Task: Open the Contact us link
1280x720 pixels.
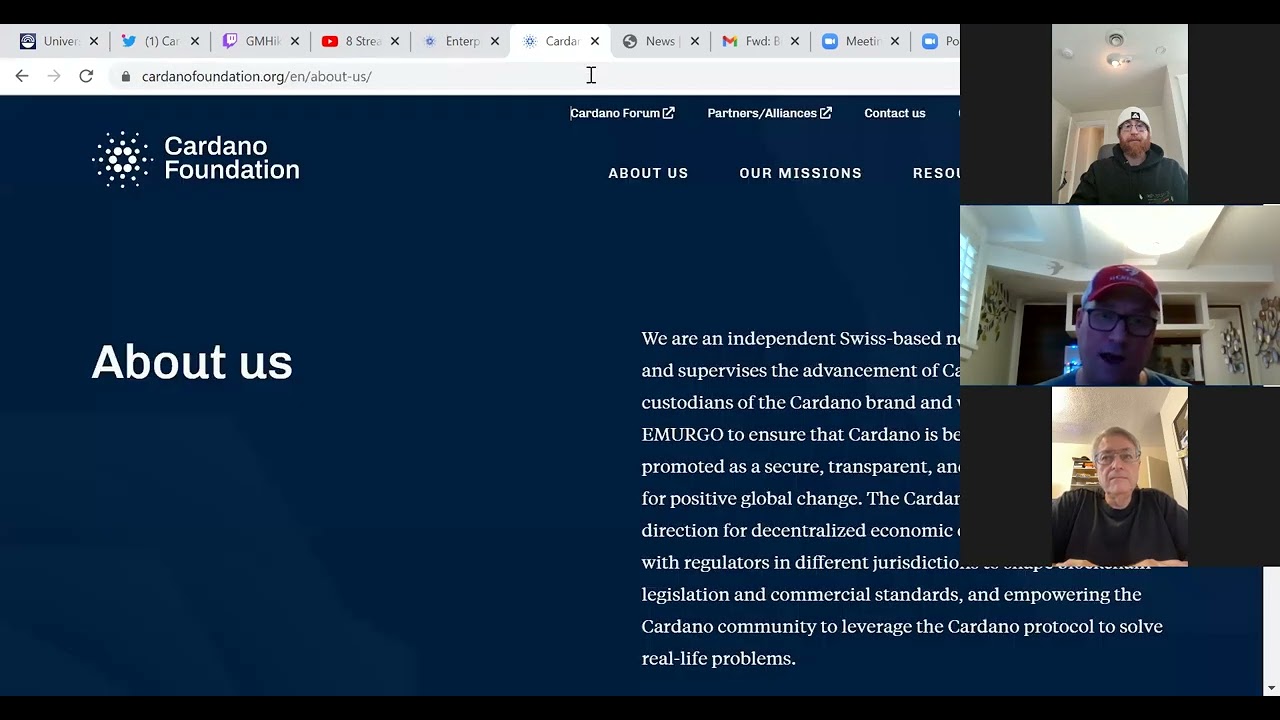Action: point(895,113)
